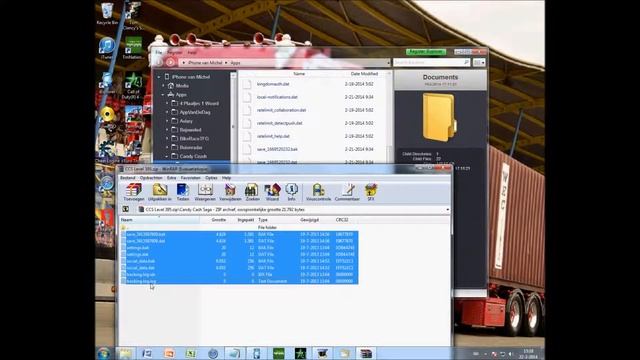Collapse the Apps tree node
This screenshot has height=360, width=640.
coord(163,95)
